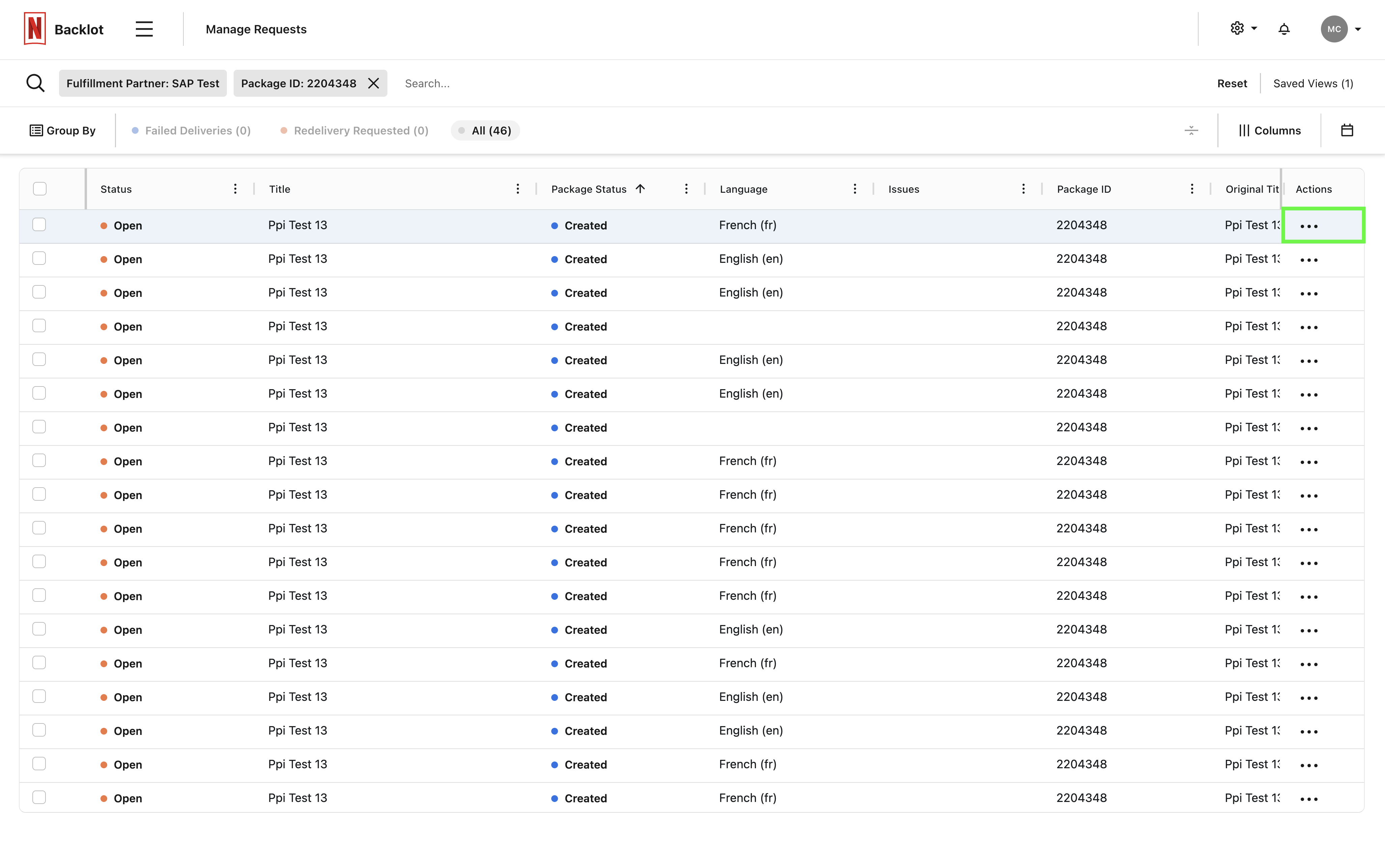Image resolution: width=1385 pixels, height=868 pixels.
Task: Open the hamburger navigation menu
Action: [x=144, y=29]
